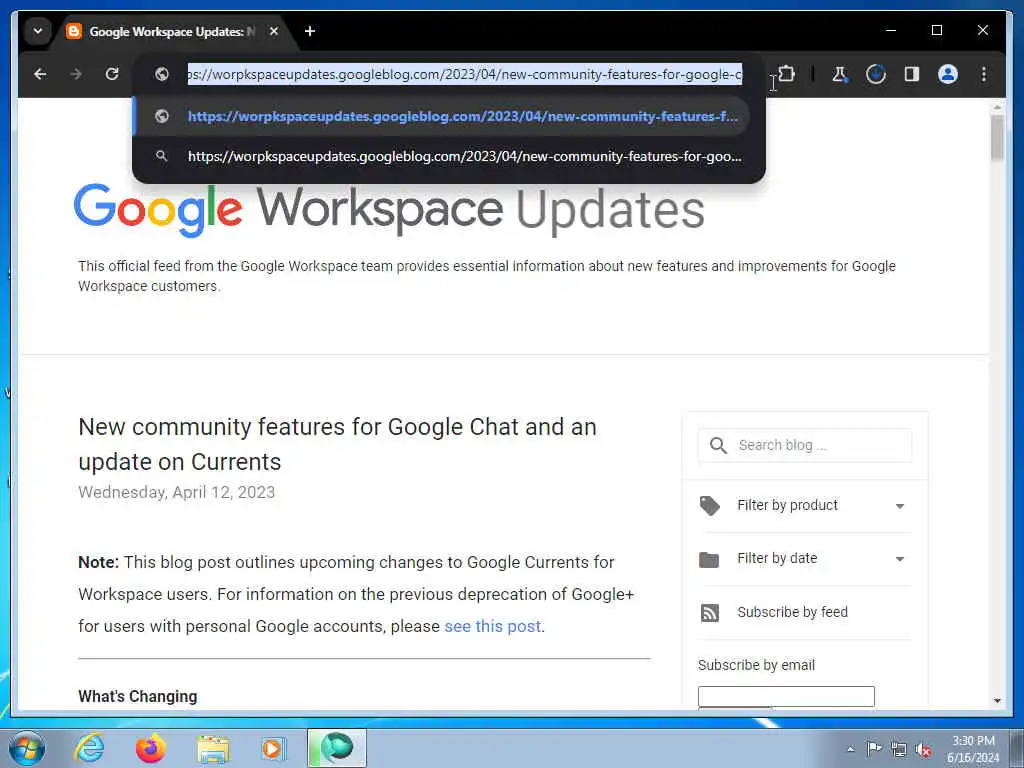This screenshot has width=1024, height=768.
Task: Click the blog search magnifier icon
Action: coord(718,445)
